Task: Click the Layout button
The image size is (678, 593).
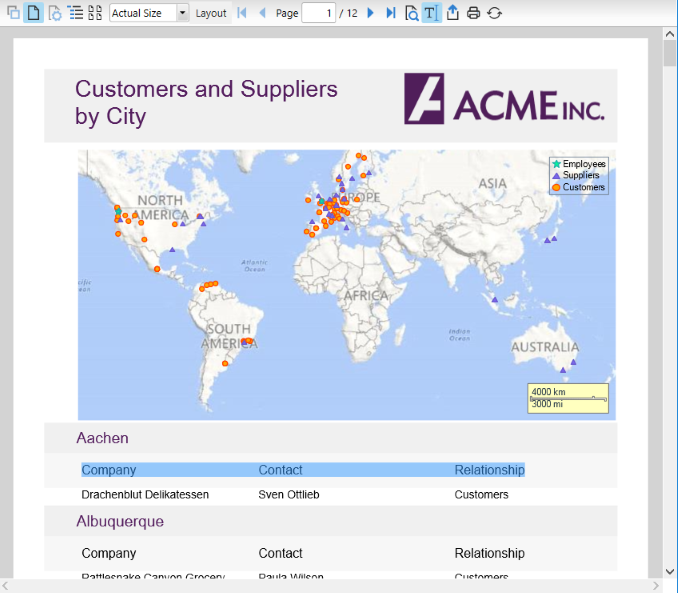Action: point(211,13)
